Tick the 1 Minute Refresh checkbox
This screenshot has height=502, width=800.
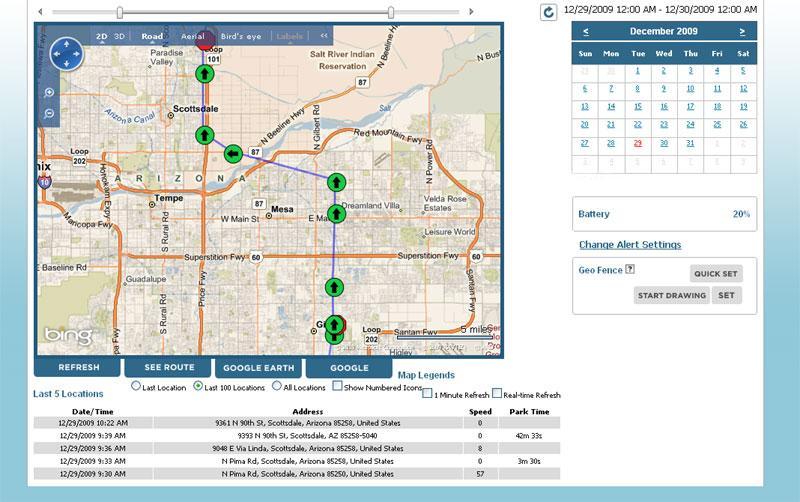tap(428, 395)
